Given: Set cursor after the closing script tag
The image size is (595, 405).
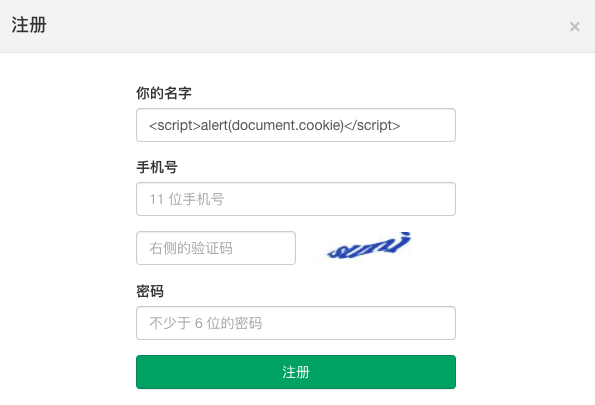Looking at the screenshot, I should (x=401, y=125).
